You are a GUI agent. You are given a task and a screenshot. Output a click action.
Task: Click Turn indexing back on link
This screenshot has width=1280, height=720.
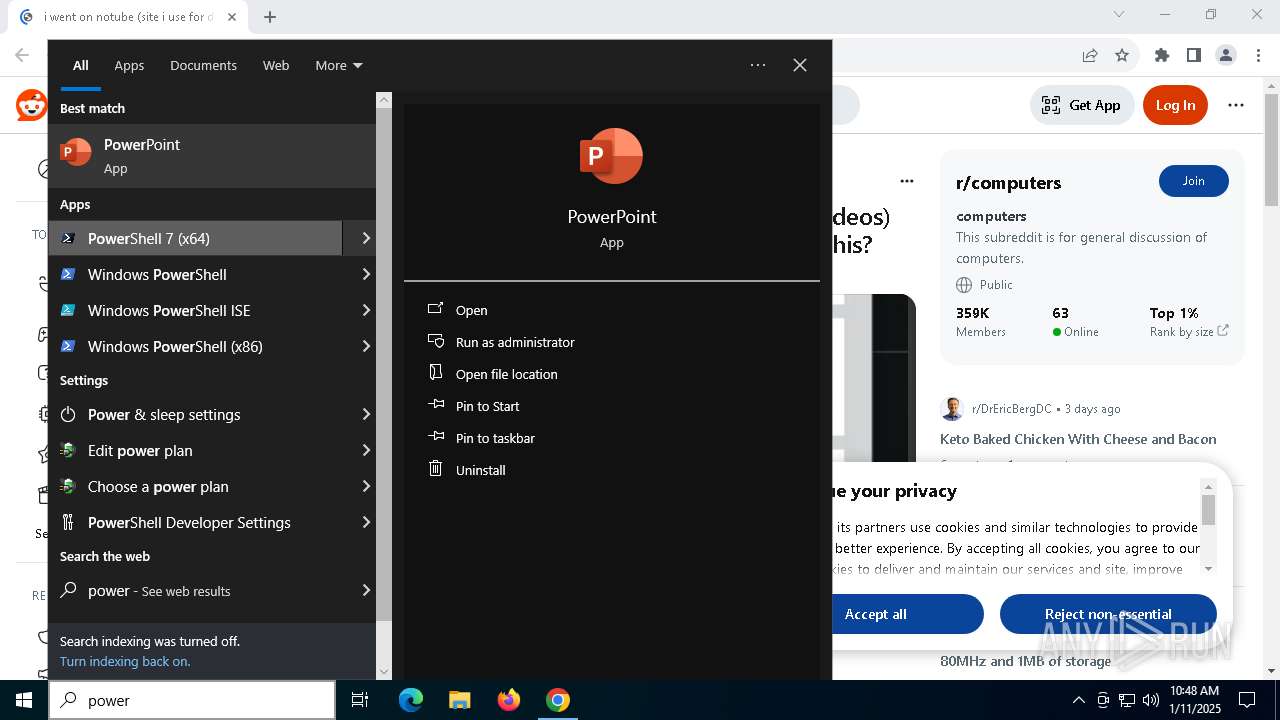125,661
